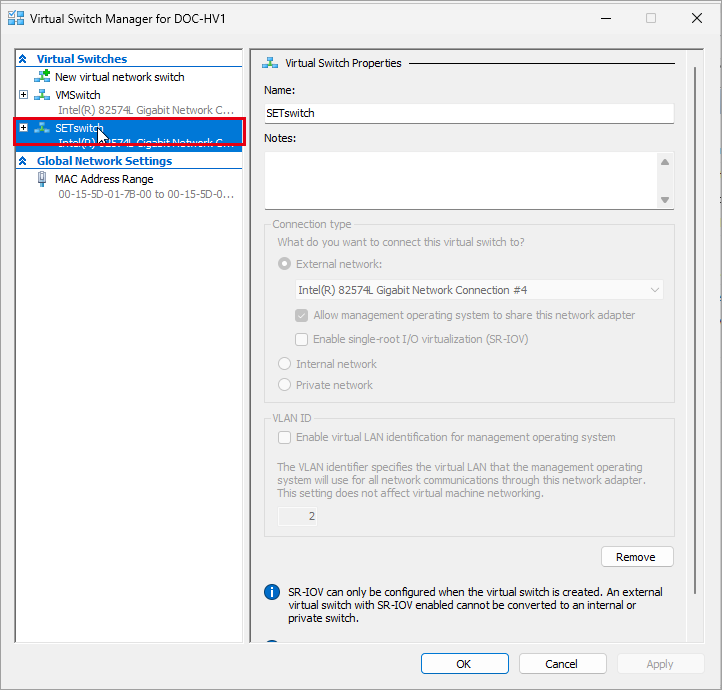The width and height of the screenshot is (722, 690).
Task: Click the VLAN ID number field
Action: click(297, 516)
